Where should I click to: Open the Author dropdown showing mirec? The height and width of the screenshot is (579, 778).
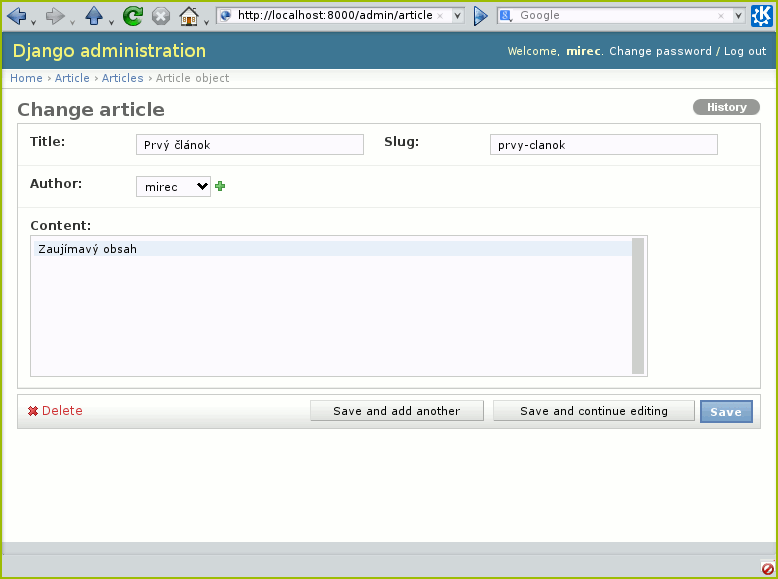[173, 187]
